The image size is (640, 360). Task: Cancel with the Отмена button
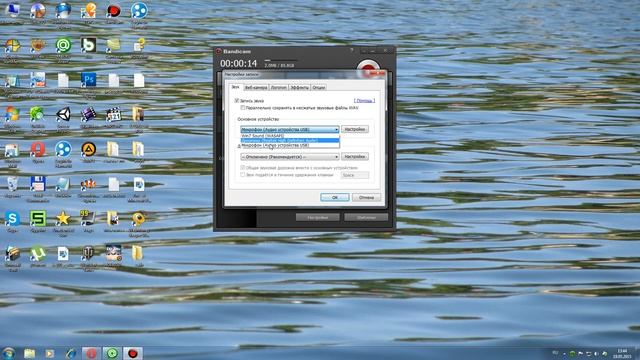click(x=366, y=197)
